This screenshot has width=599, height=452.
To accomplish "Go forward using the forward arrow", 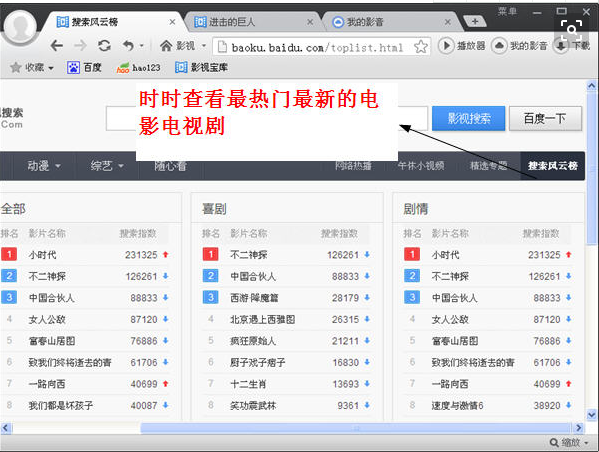I will (80, 46).
